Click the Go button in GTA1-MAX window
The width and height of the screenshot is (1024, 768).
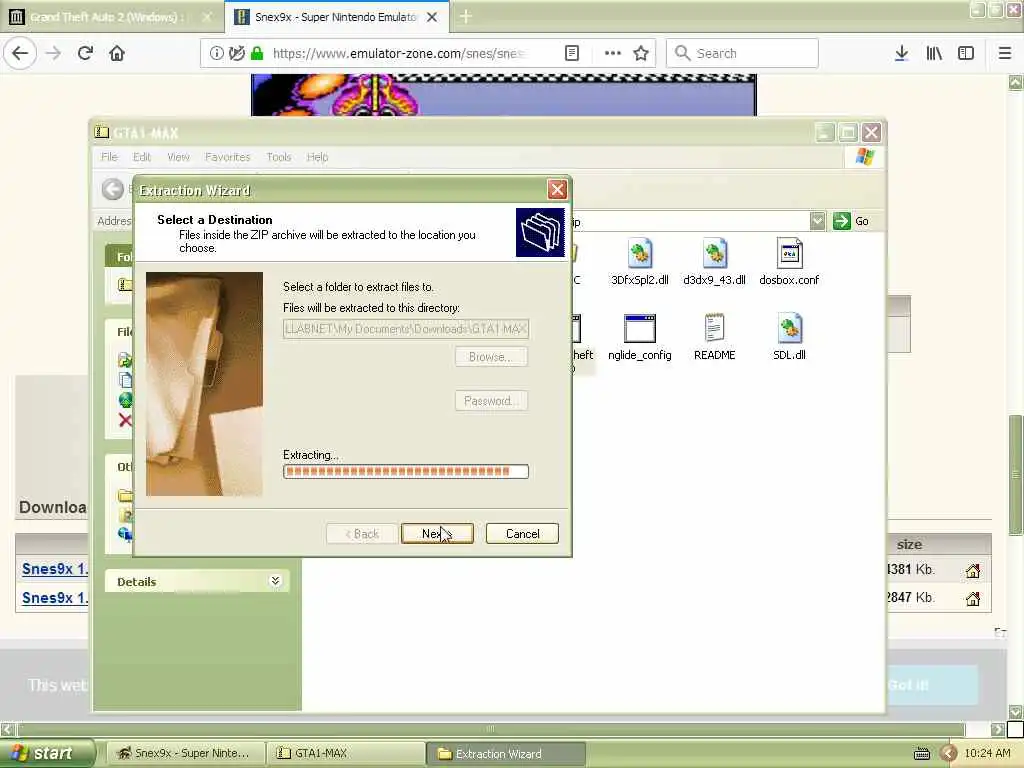click(851, 221)
